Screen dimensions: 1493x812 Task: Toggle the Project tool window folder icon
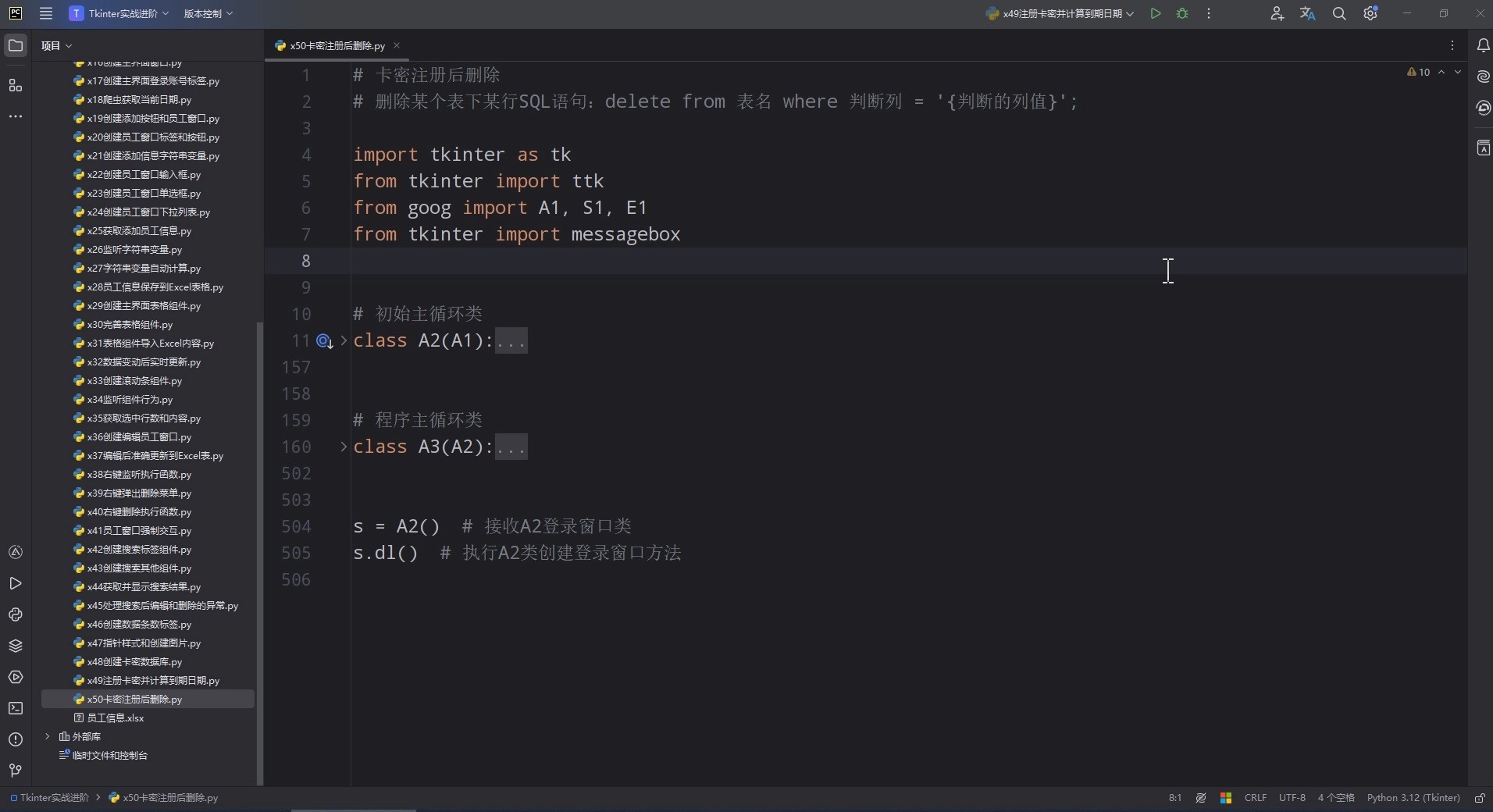(15, 45)
